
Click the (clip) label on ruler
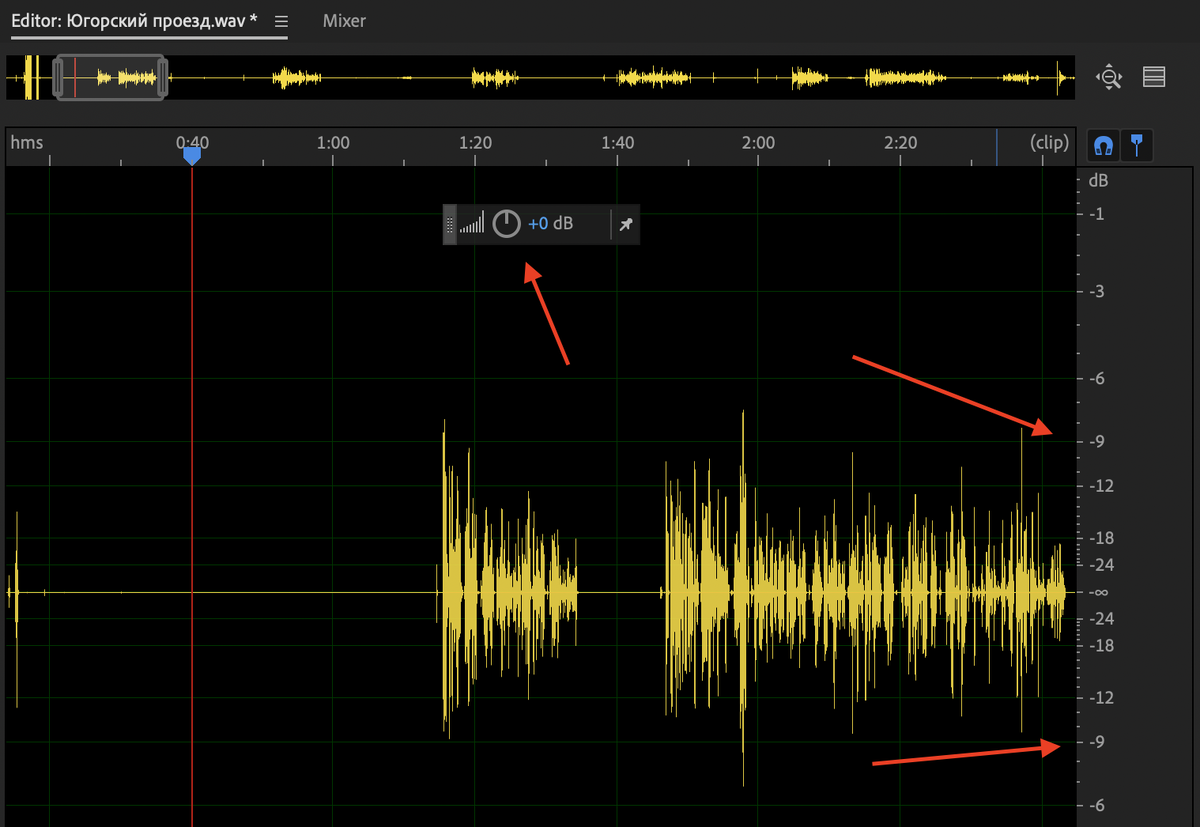pyautogui.click(x=1049, y=143)
